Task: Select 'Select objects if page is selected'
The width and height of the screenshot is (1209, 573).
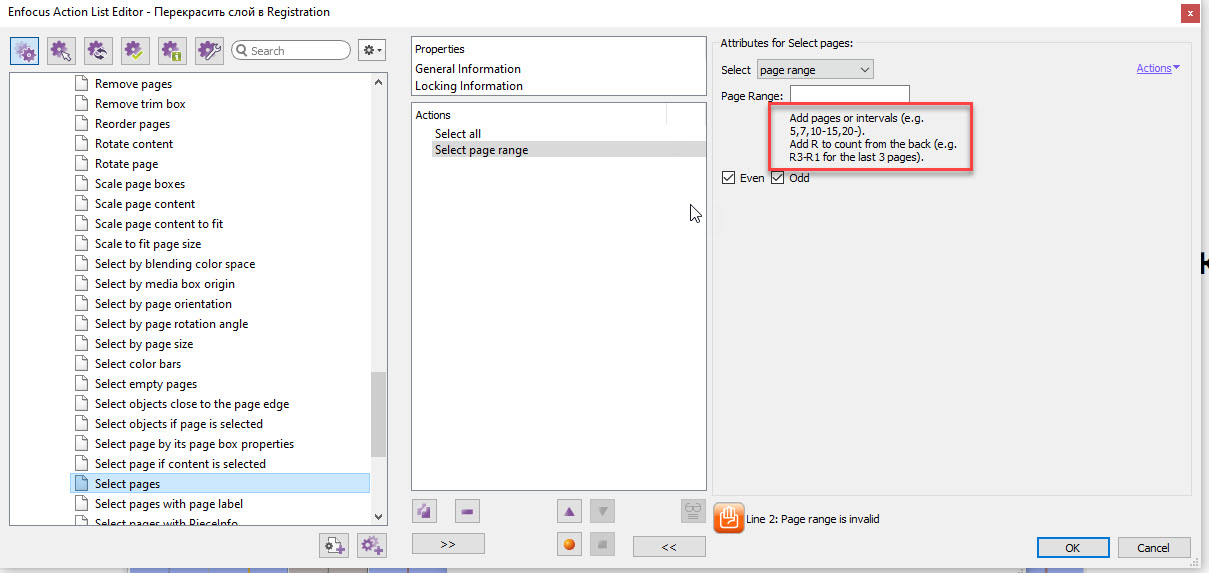Action: point(179,424)
